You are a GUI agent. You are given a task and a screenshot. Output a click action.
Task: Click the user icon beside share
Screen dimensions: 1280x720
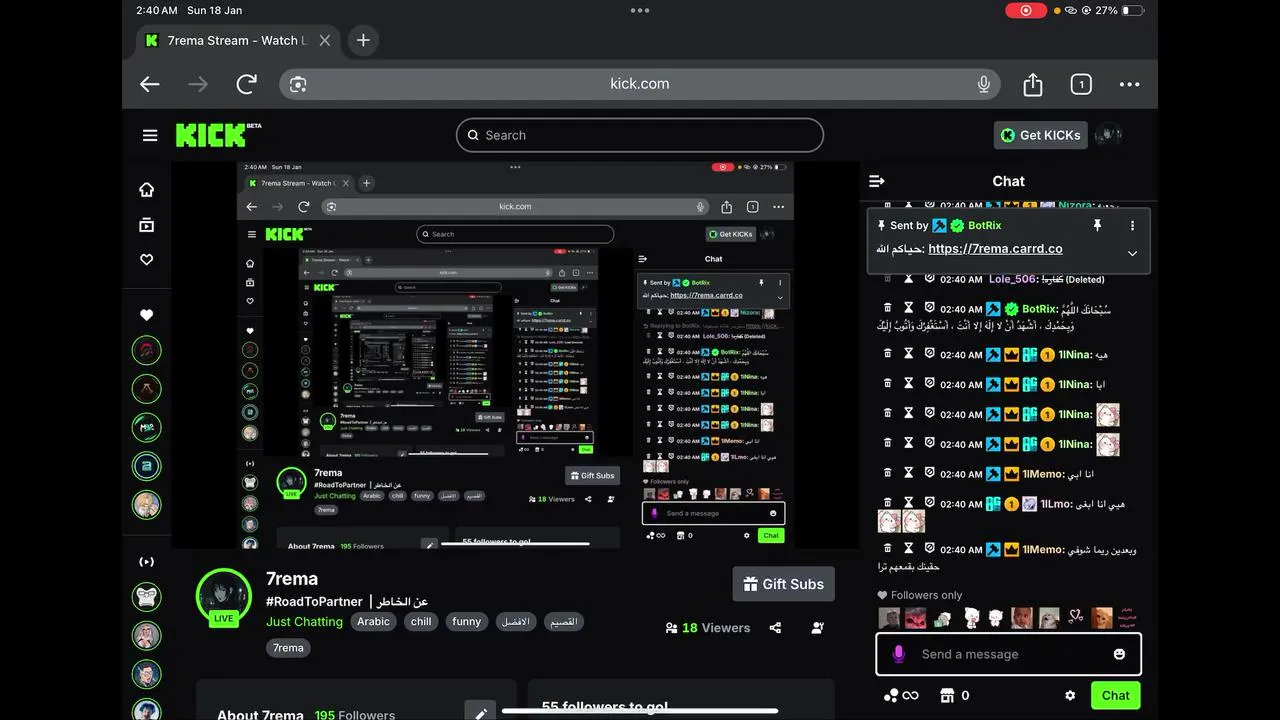(x=818, y=628)
